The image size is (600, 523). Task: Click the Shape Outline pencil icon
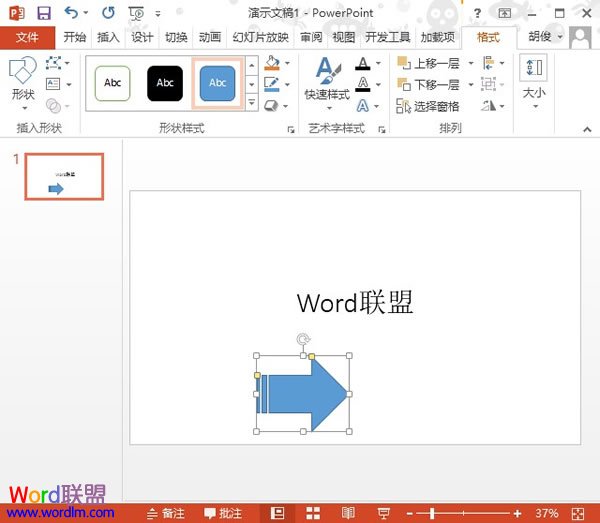[x=271, y=85]
